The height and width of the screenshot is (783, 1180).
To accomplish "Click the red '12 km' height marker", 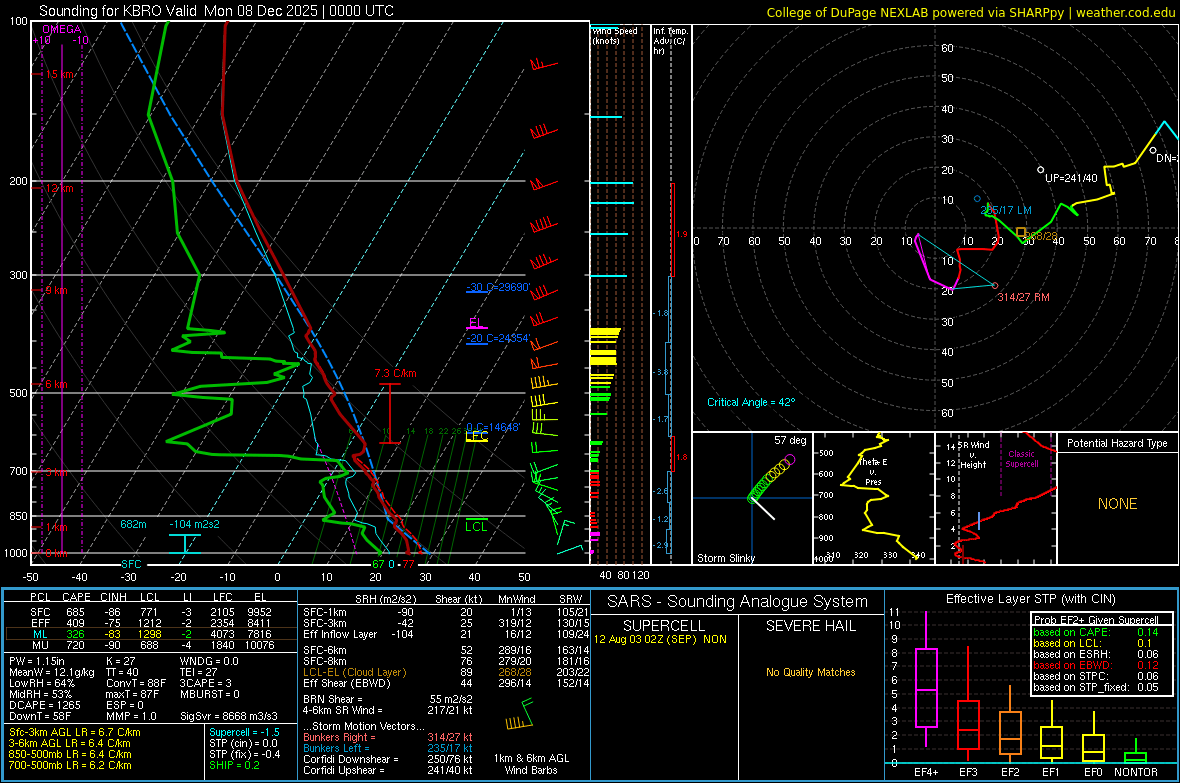I will [59, 188].
